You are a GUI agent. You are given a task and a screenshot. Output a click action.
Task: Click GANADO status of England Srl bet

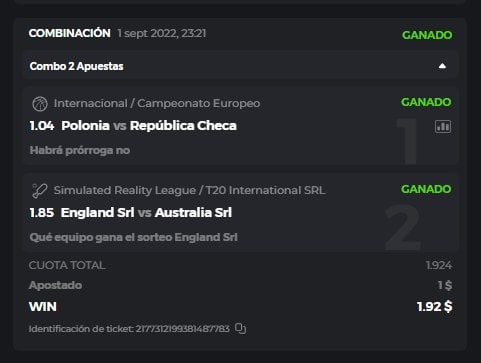click(426, 189)
